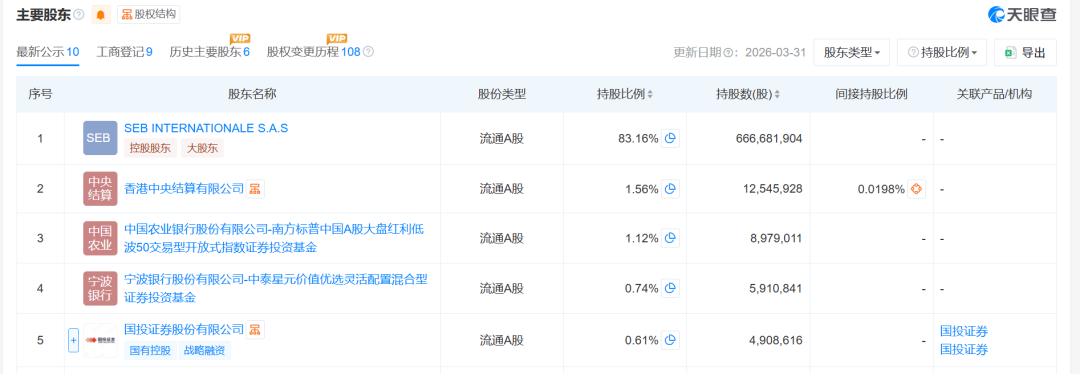Open equity structure icon after 香港中央结算有限公司

pyautogui.click(x=255, y=188)
